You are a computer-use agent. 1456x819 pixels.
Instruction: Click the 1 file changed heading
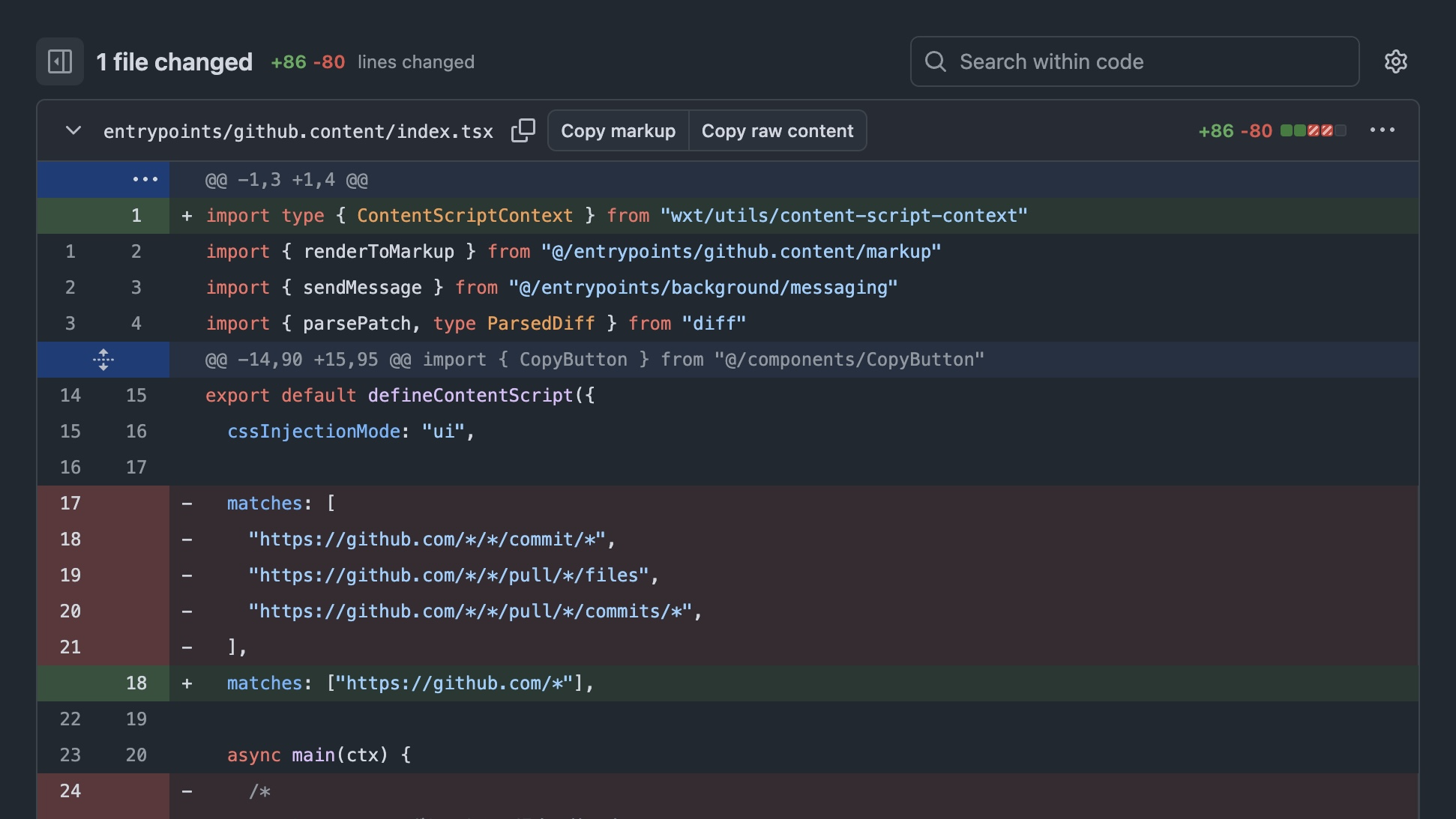click(175, 61)
